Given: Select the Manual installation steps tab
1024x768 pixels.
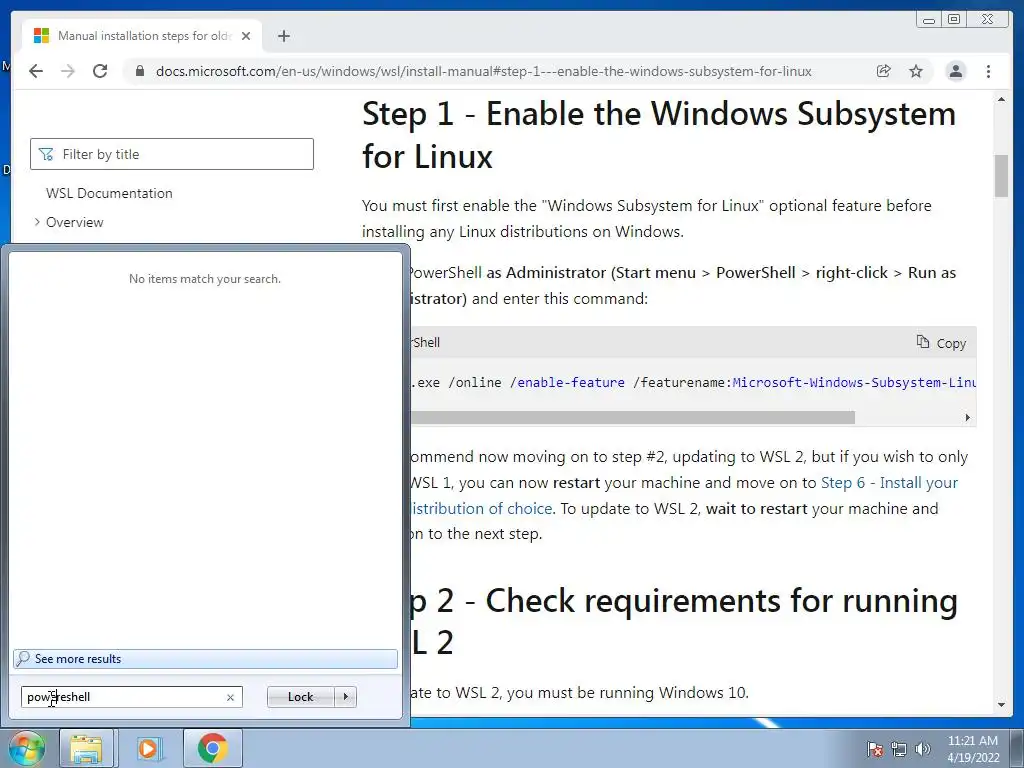Looking at the screenshot, I should pos(142,36).
